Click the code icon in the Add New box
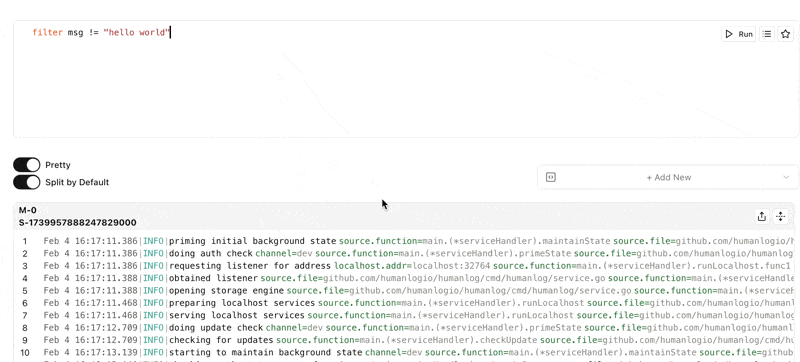 (551, 177)
